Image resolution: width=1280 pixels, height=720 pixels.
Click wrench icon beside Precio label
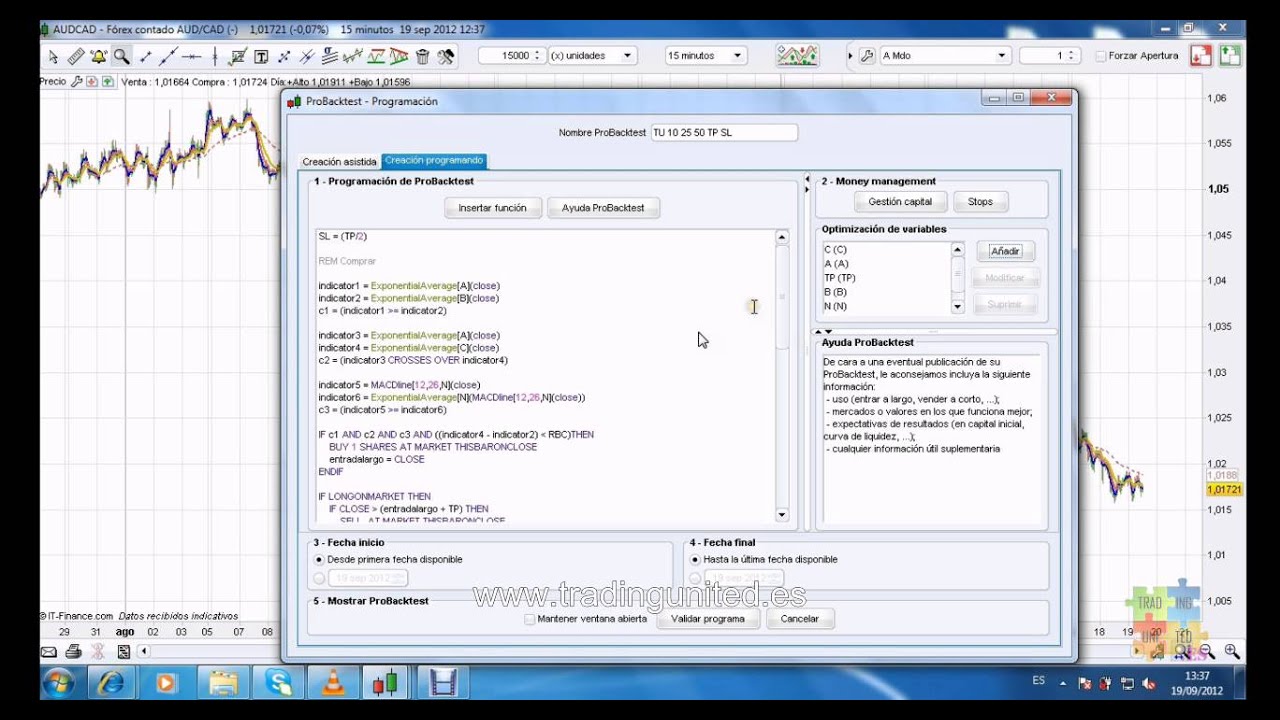(76, 82)
